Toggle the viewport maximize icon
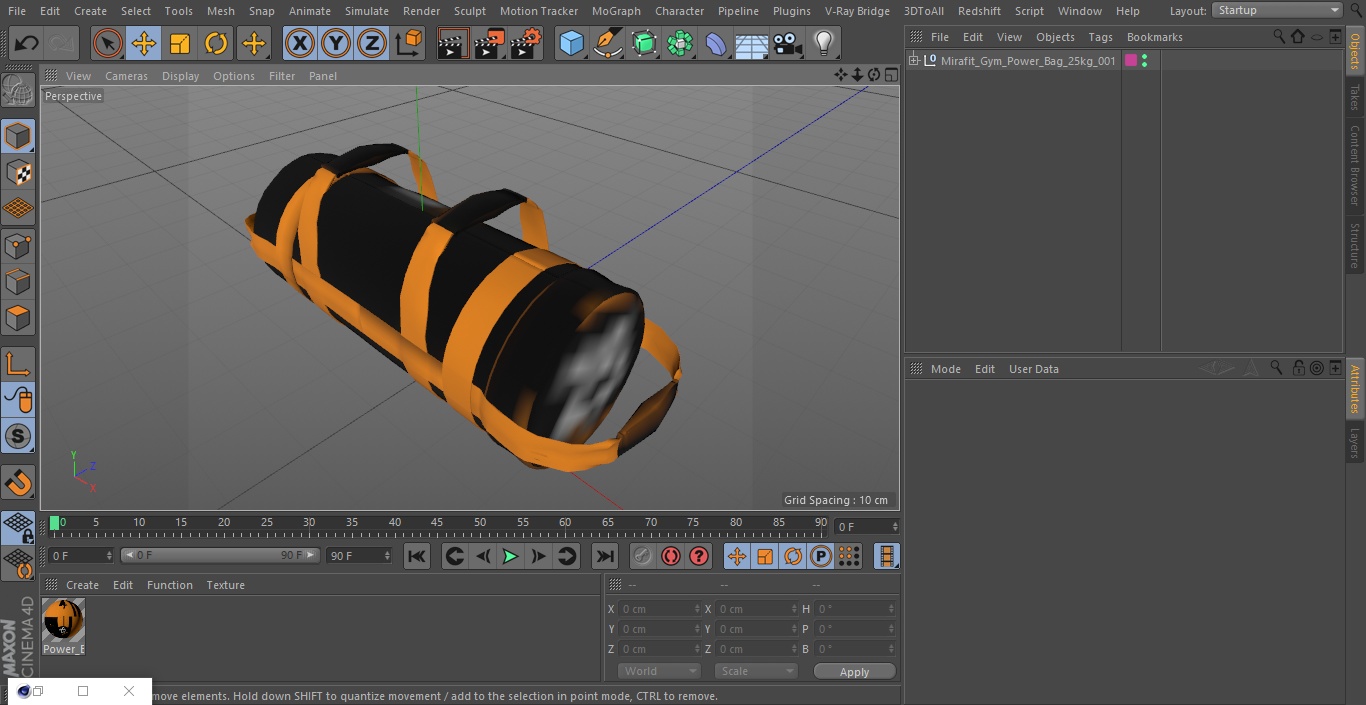 coord(890,75)
